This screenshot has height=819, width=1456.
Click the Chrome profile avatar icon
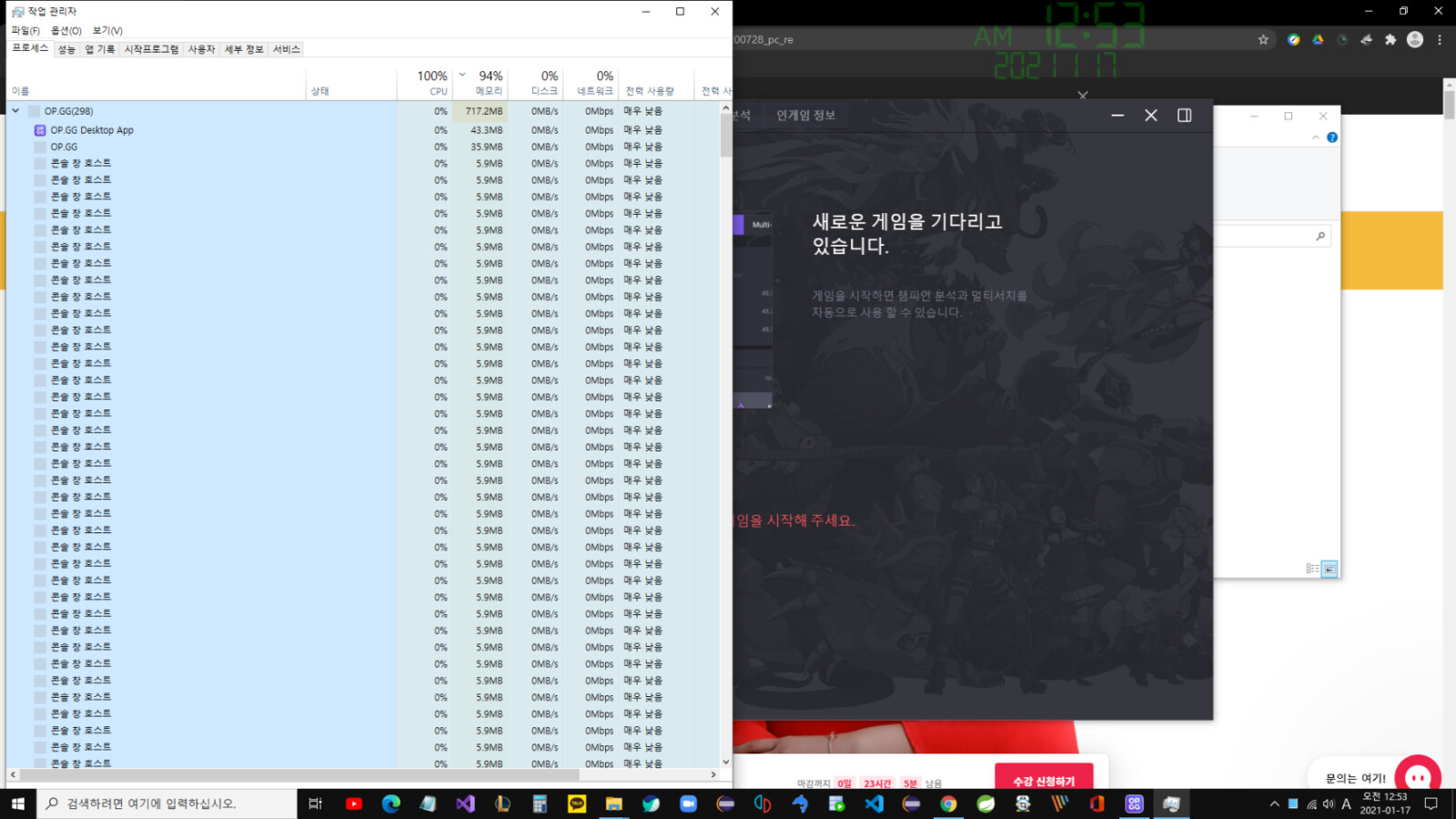(x=1415, y=40)
